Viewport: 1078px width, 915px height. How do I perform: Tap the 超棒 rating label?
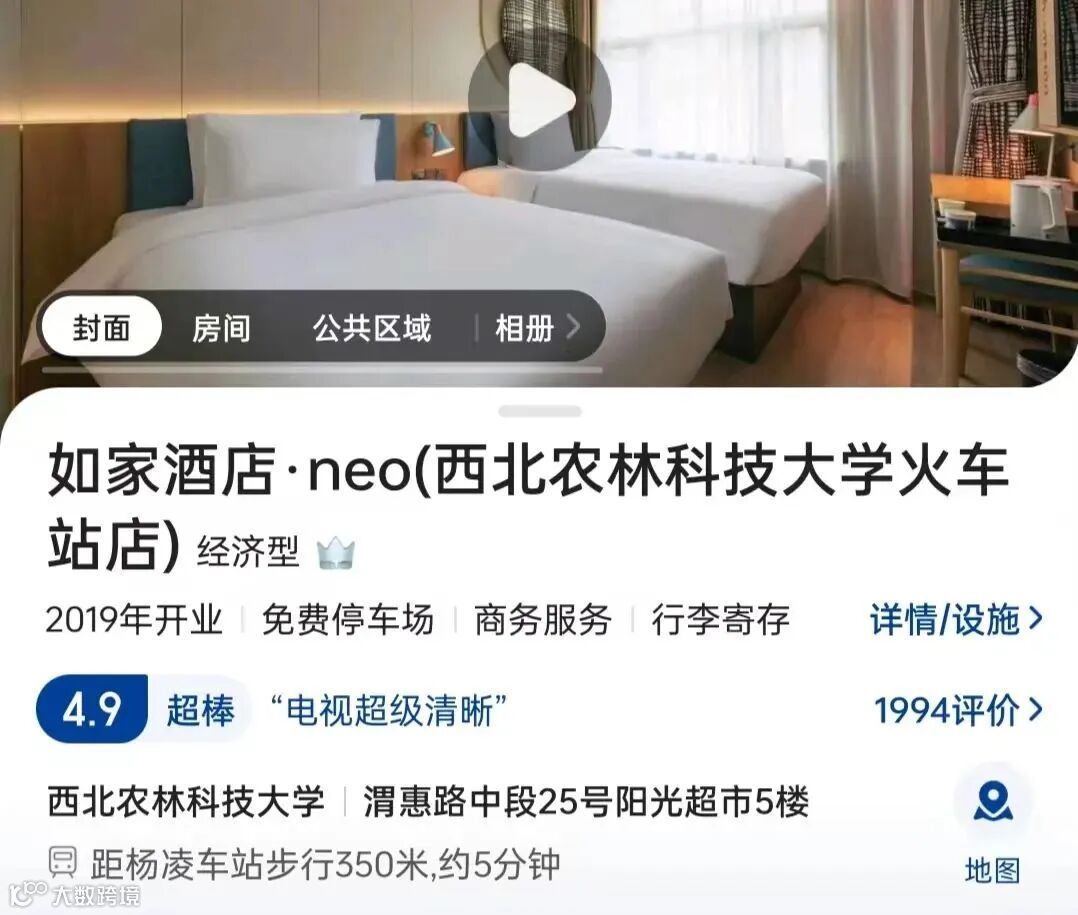200,710
